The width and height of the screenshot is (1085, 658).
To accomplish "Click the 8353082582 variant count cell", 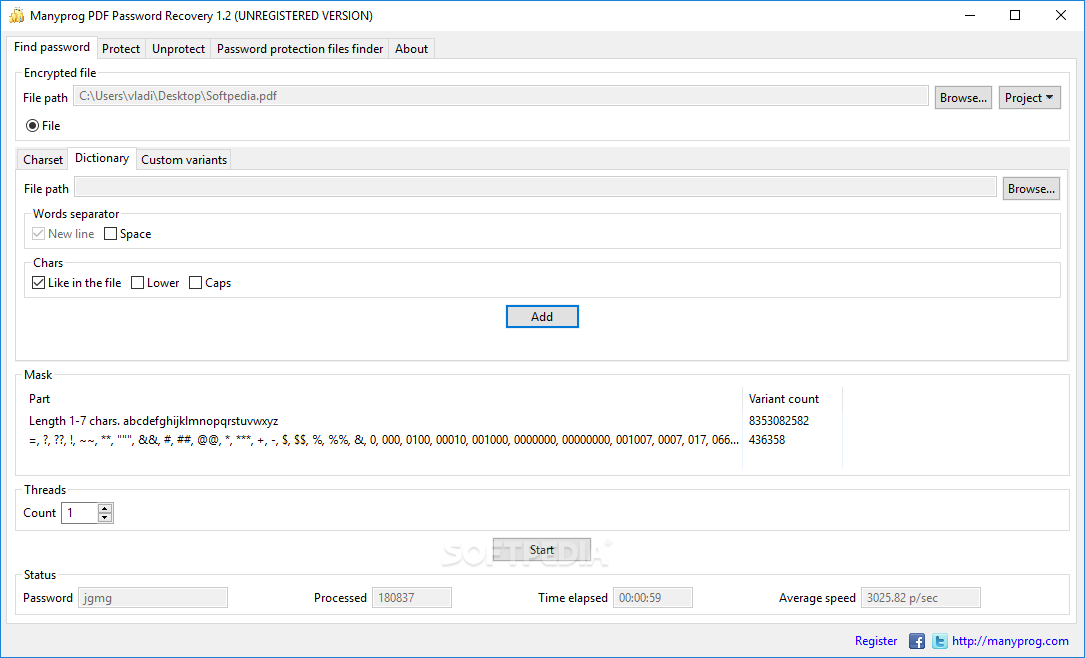I will pos(778,421).
